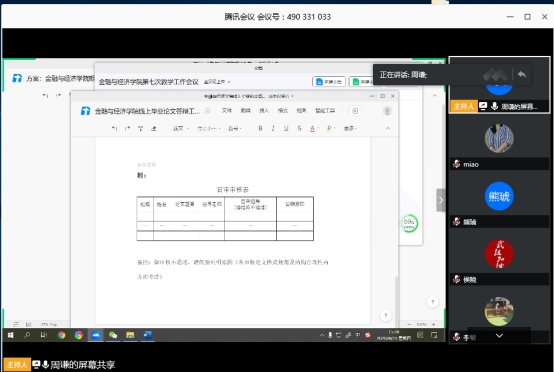
Task: Open the paragraph style dropdown
Action: 181,128
